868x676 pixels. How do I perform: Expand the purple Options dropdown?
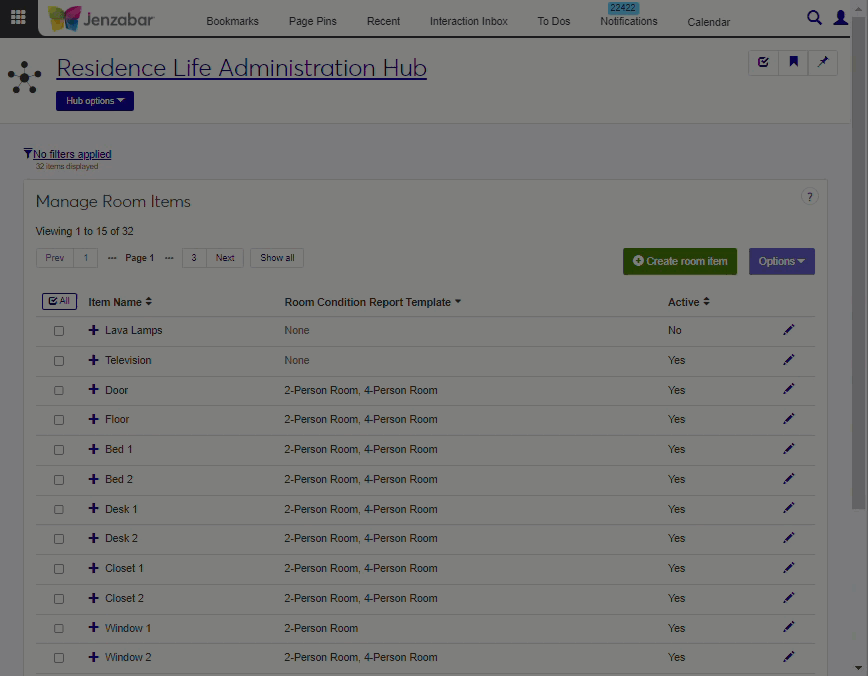(x=781, y=261)
